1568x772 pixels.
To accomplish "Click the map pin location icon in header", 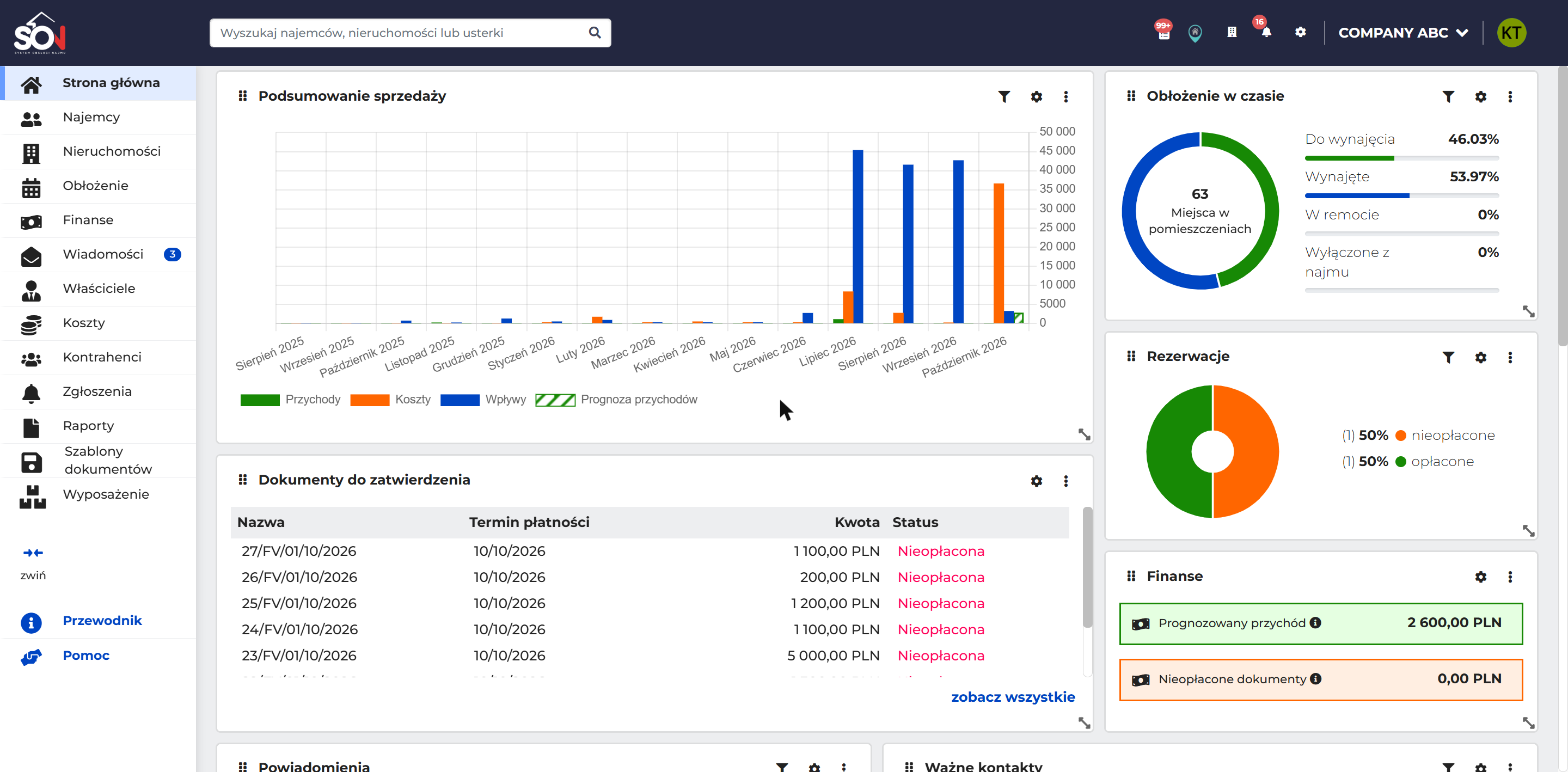I will tap(1195, 33).
